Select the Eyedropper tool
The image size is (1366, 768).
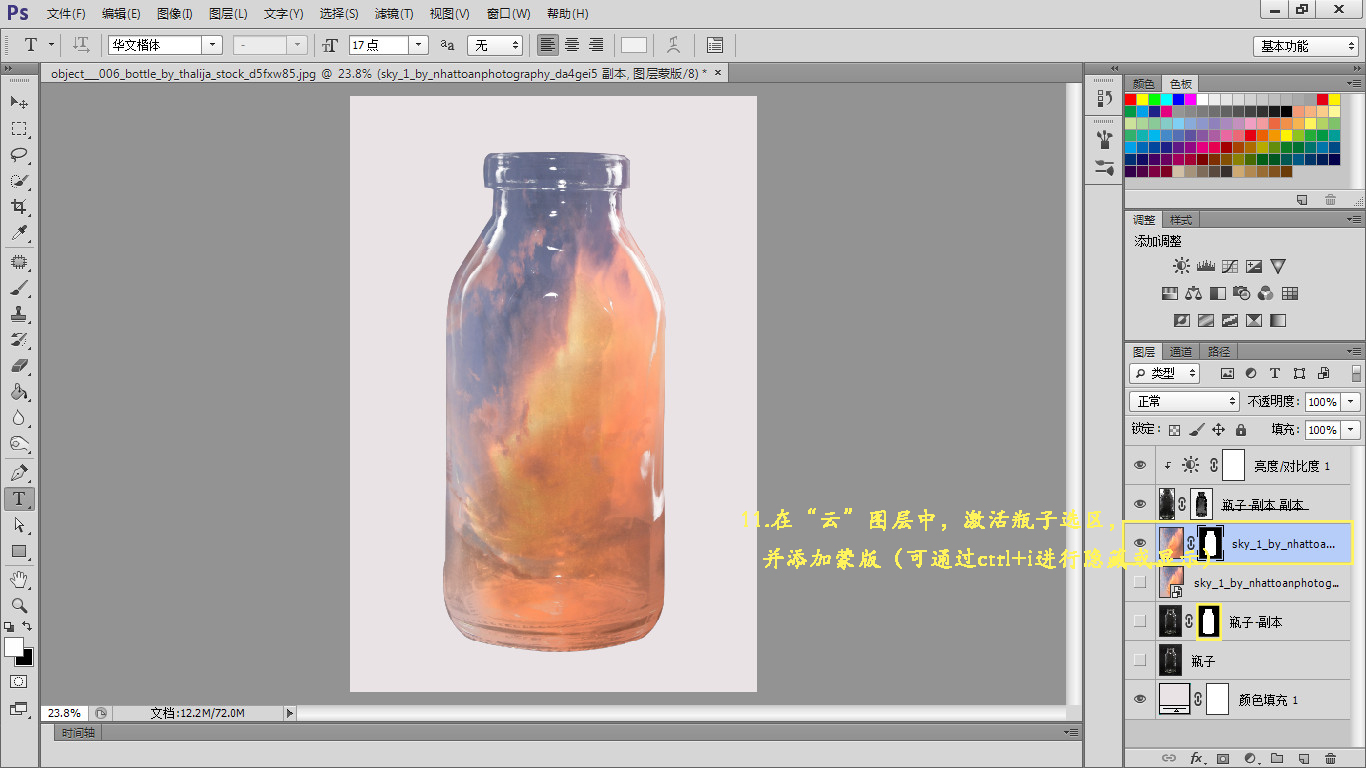tap(19, 233)
